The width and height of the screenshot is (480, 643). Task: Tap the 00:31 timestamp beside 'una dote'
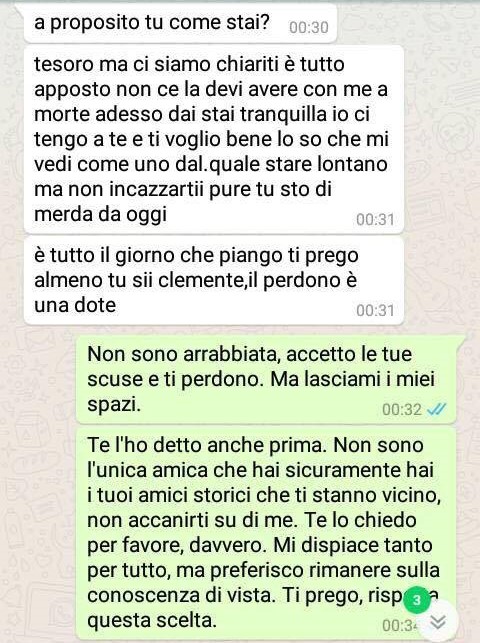point(375,310)
